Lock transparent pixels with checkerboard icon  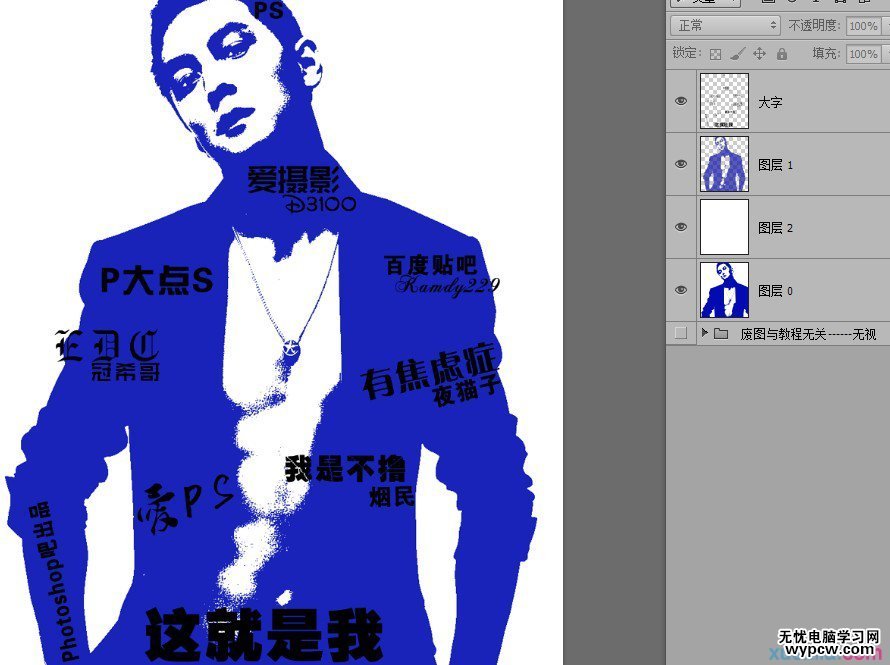pyautogui.click(x=716, y=54)
